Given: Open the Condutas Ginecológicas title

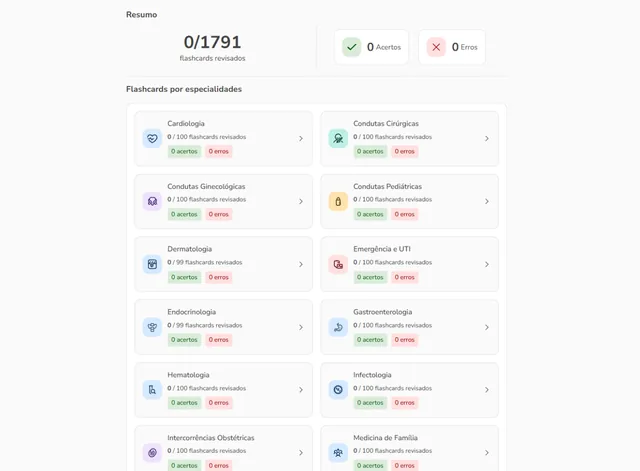Looking at the screenshot, I should [206, 186].
